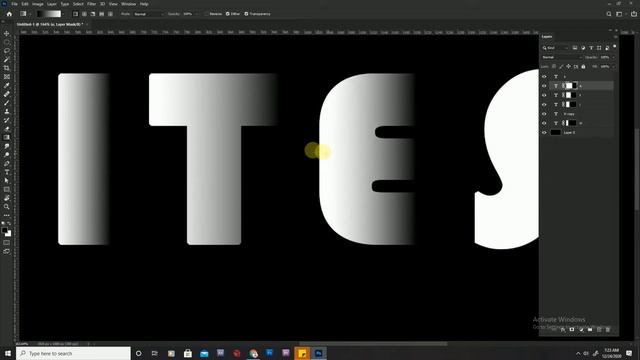Image resolution: width=640 pixels, height=360 pixels.
Task: Choose Radial Gradient style icon
Action: pyautogui.click(x=84, y=14)
